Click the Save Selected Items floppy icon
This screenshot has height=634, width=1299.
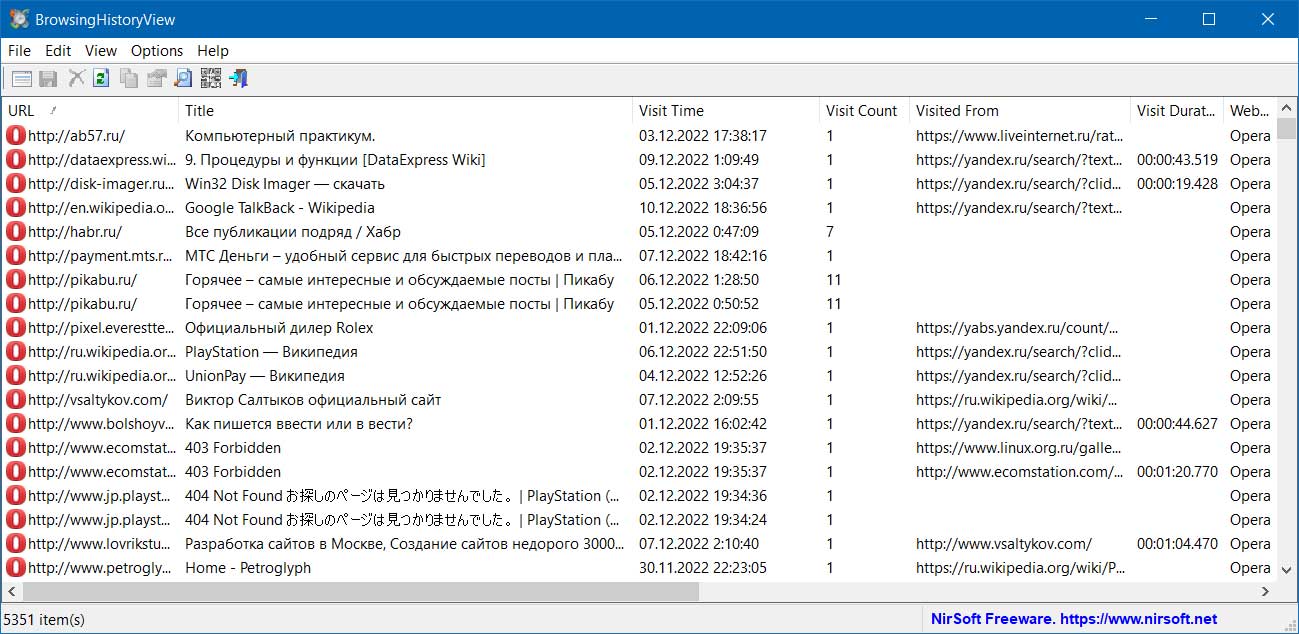pos(48,78)
